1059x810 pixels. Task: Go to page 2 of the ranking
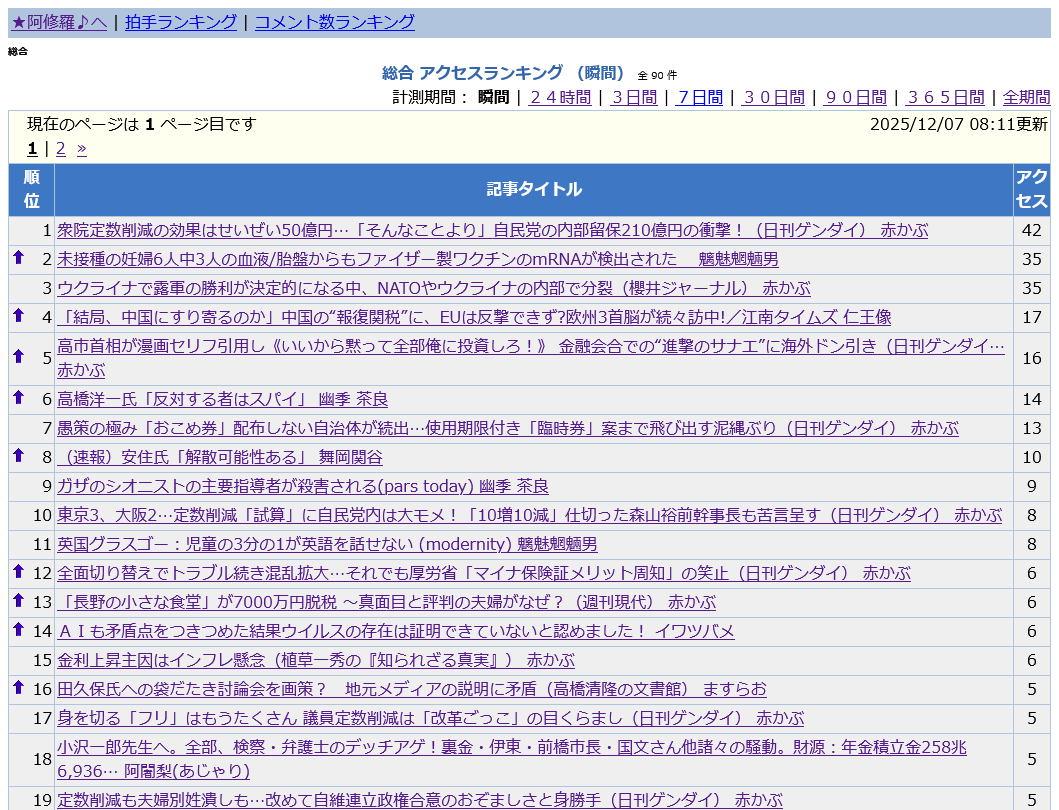tap(60, 149)
